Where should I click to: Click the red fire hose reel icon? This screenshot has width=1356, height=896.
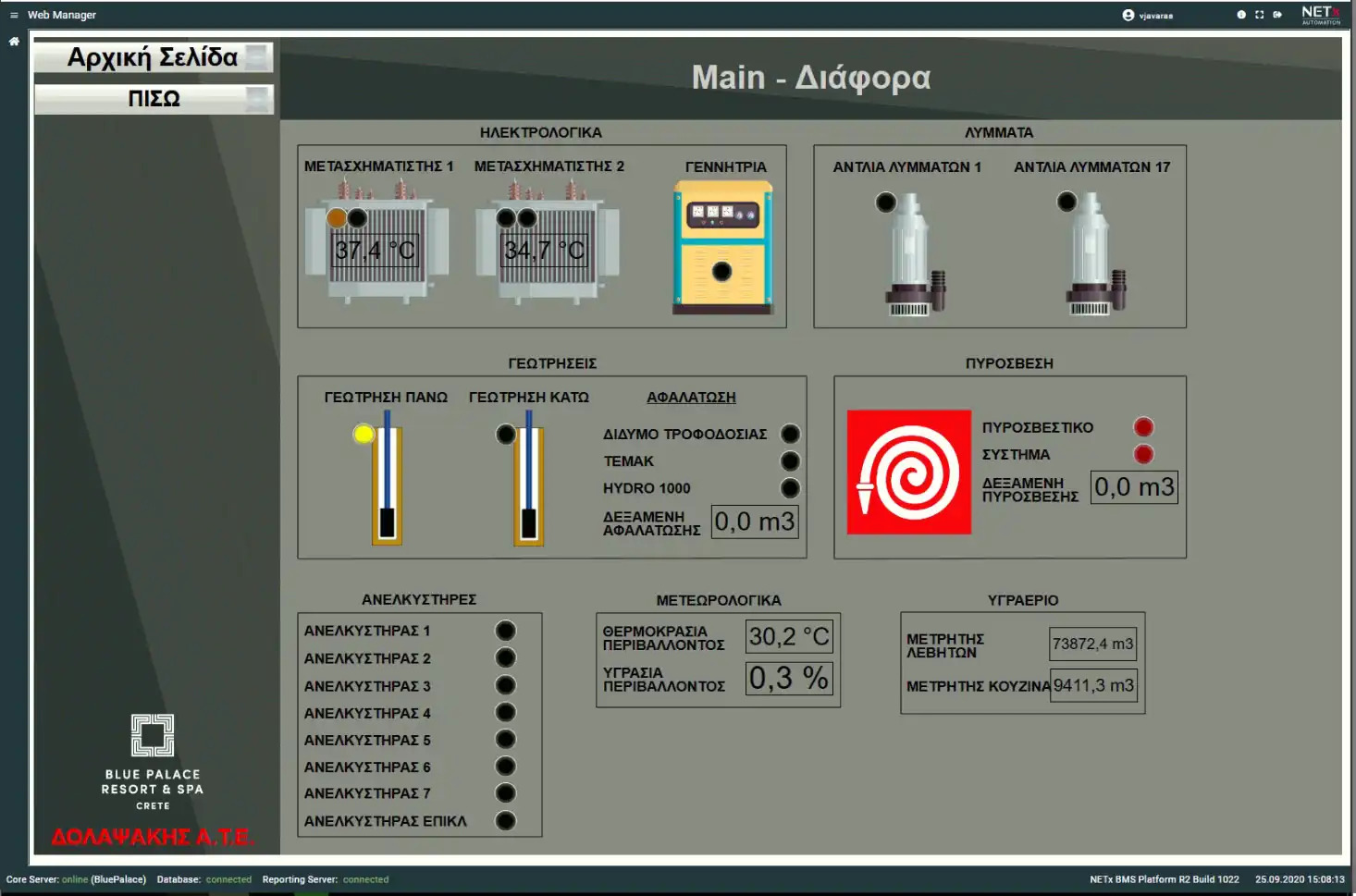point(909,473)
